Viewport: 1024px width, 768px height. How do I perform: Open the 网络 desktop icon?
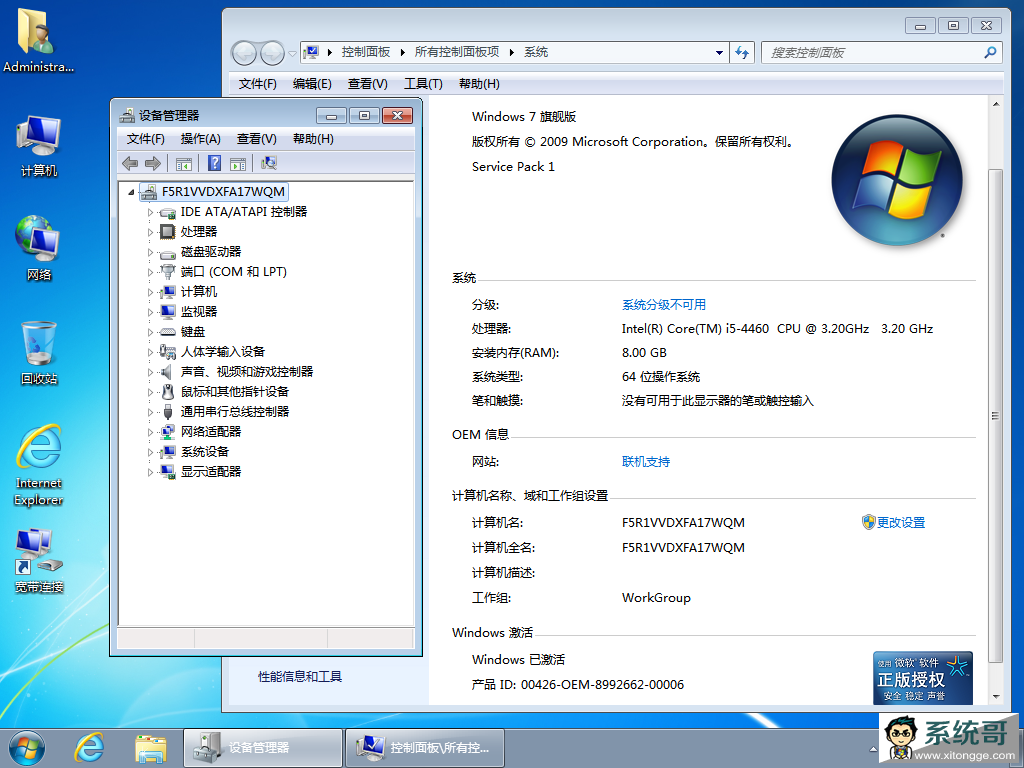tap(39, 249)
